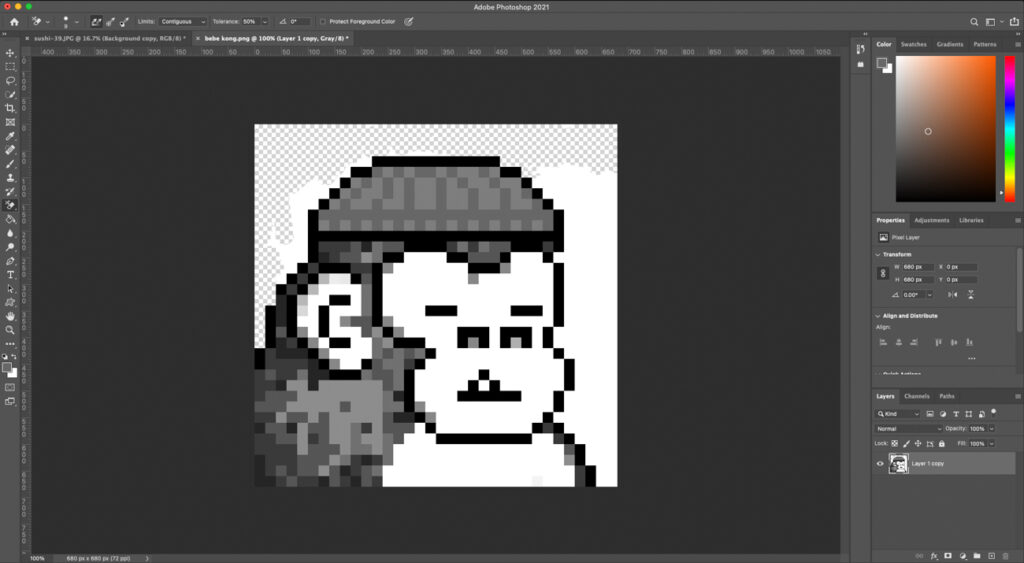Open the Limits Contiguous dropdown
The width and height of the screenshot is (1024, 563).
[183, 21]
